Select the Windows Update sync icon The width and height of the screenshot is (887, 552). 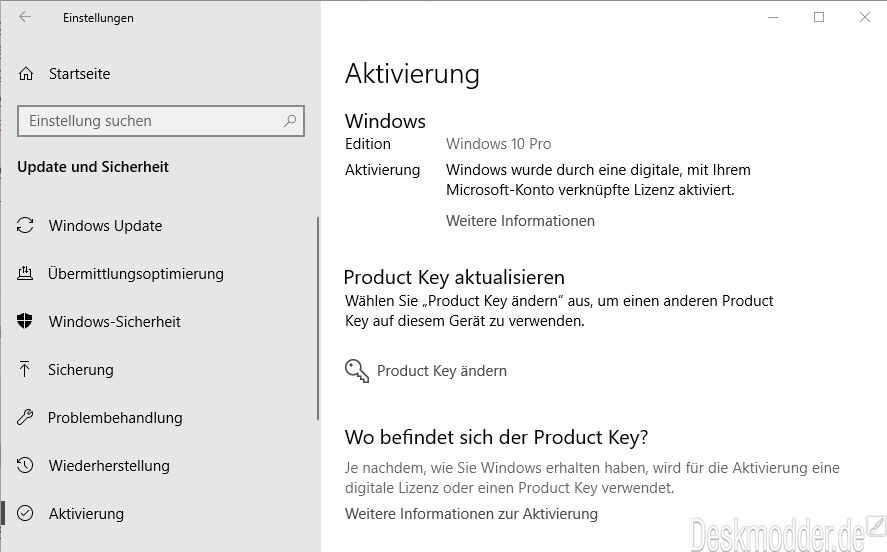tap(25, 225)
